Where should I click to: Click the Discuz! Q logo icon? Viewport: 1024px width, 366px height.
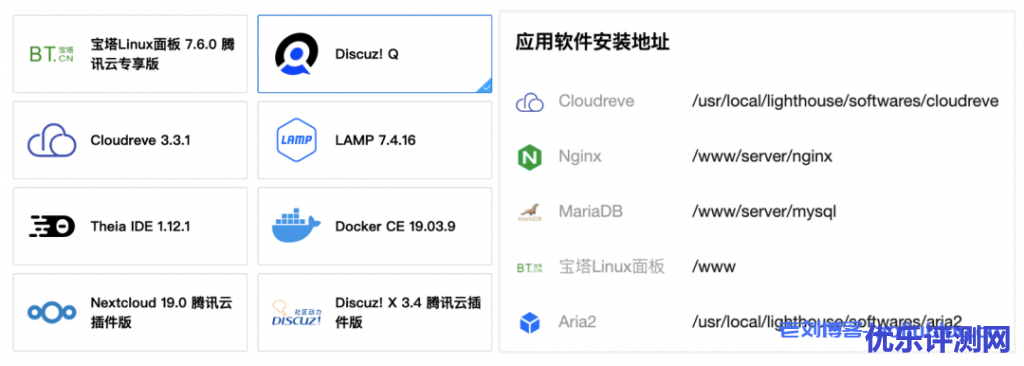pyautogui.click(x=296, y=54)
